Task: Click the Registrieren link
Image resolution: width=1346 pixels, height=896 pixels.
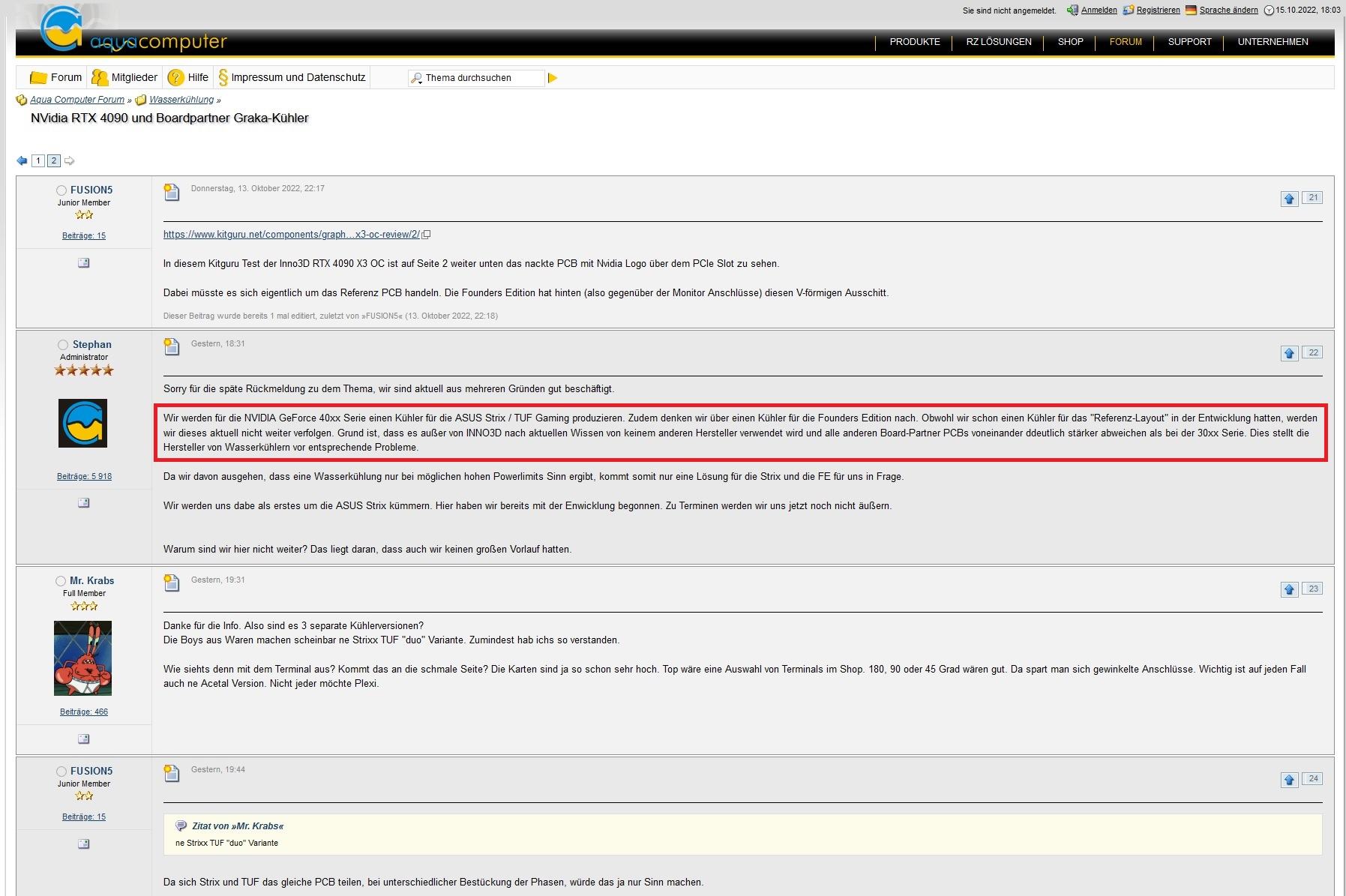Action: (x=1159, y=10)
